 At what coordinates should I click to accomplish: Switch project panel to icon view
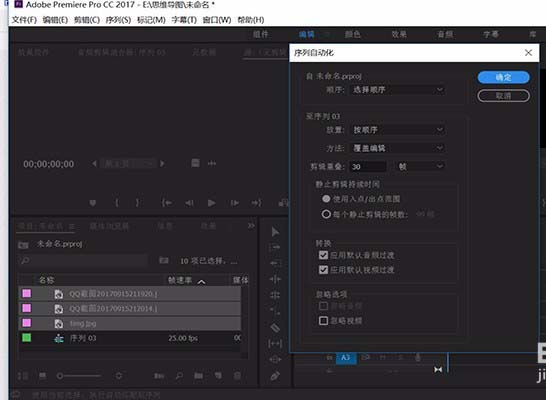tap(42, 376)
